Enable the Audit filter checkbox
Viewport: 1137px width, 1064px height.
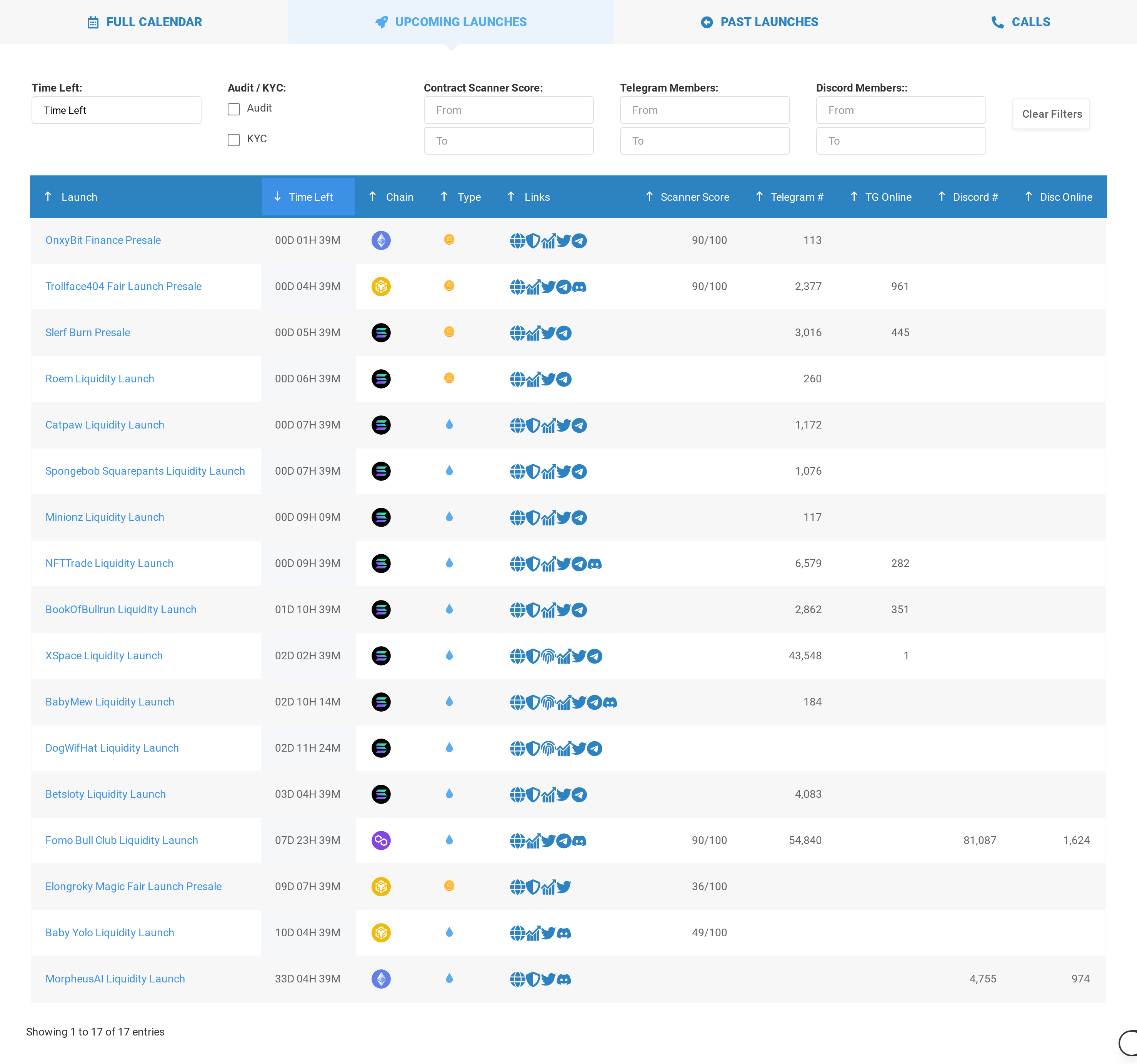tap(234, 109)
